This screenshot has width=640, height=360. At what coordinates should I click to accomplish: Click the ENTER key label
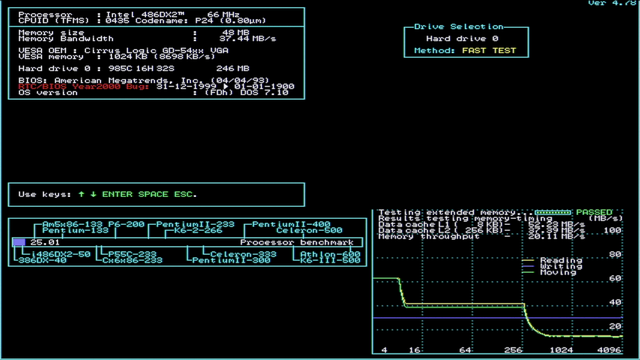point(117,194)
